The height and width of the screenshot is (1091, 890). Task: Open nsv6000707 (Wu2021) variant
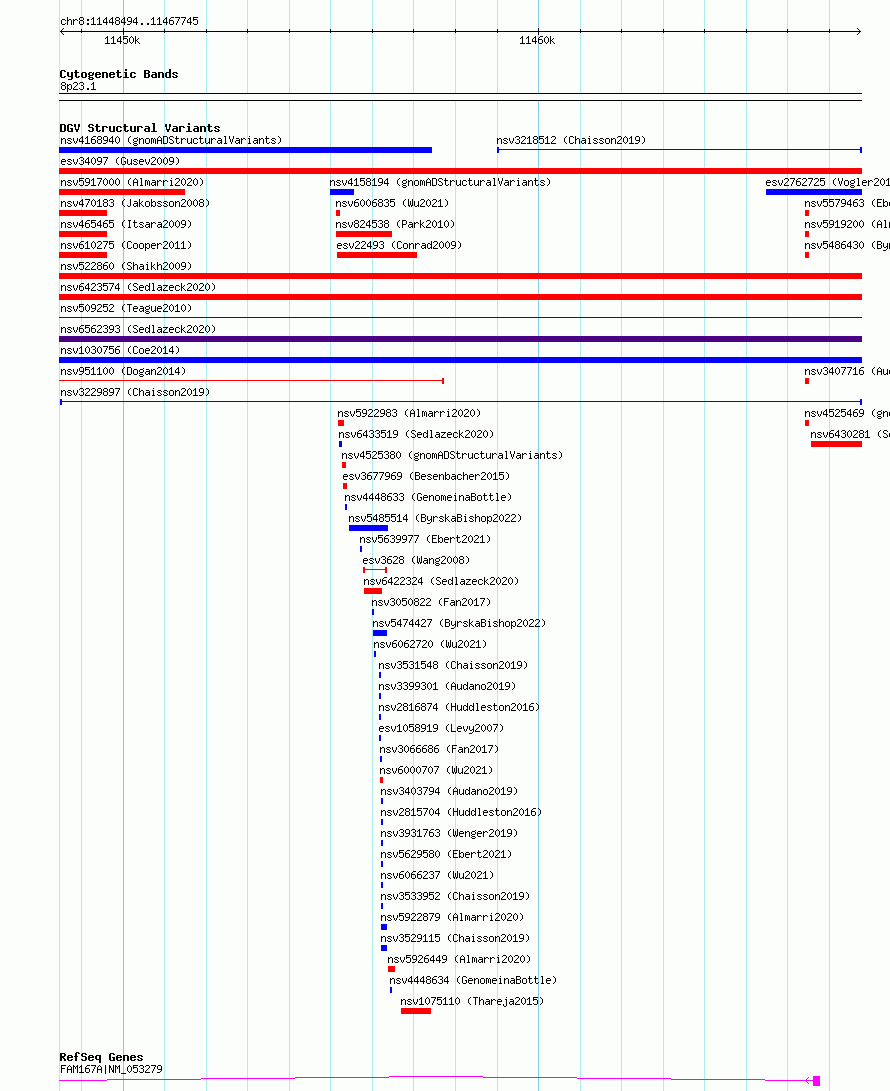(436, 770)
